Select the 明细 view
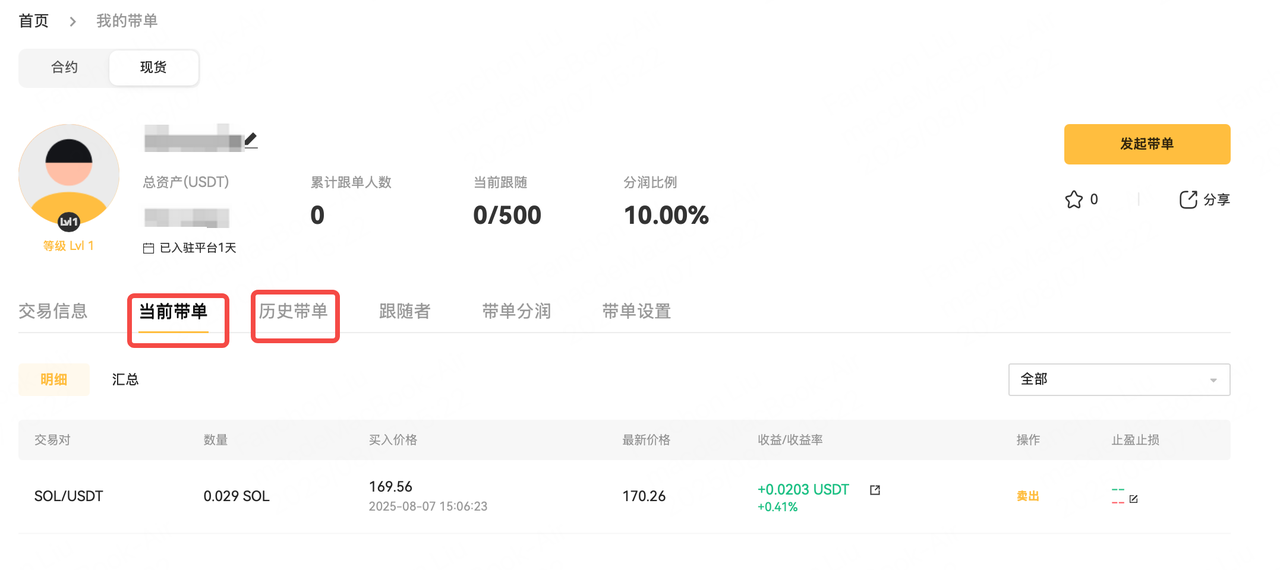Image resolution: width=1280 pixels, height=570 pixels. point(54,379)
